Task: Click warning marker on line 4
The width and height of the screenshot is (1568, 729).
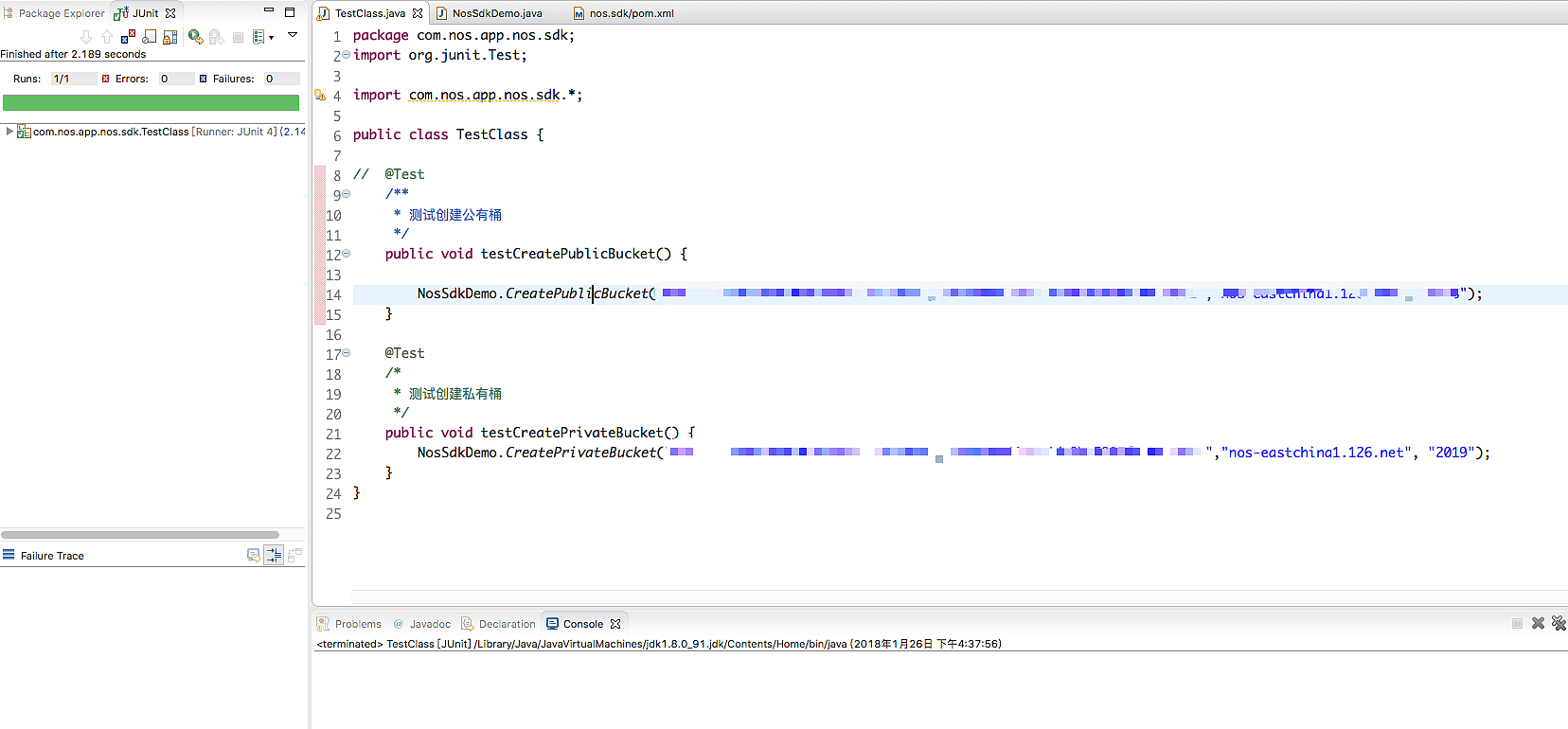Action: click(320, 96)
